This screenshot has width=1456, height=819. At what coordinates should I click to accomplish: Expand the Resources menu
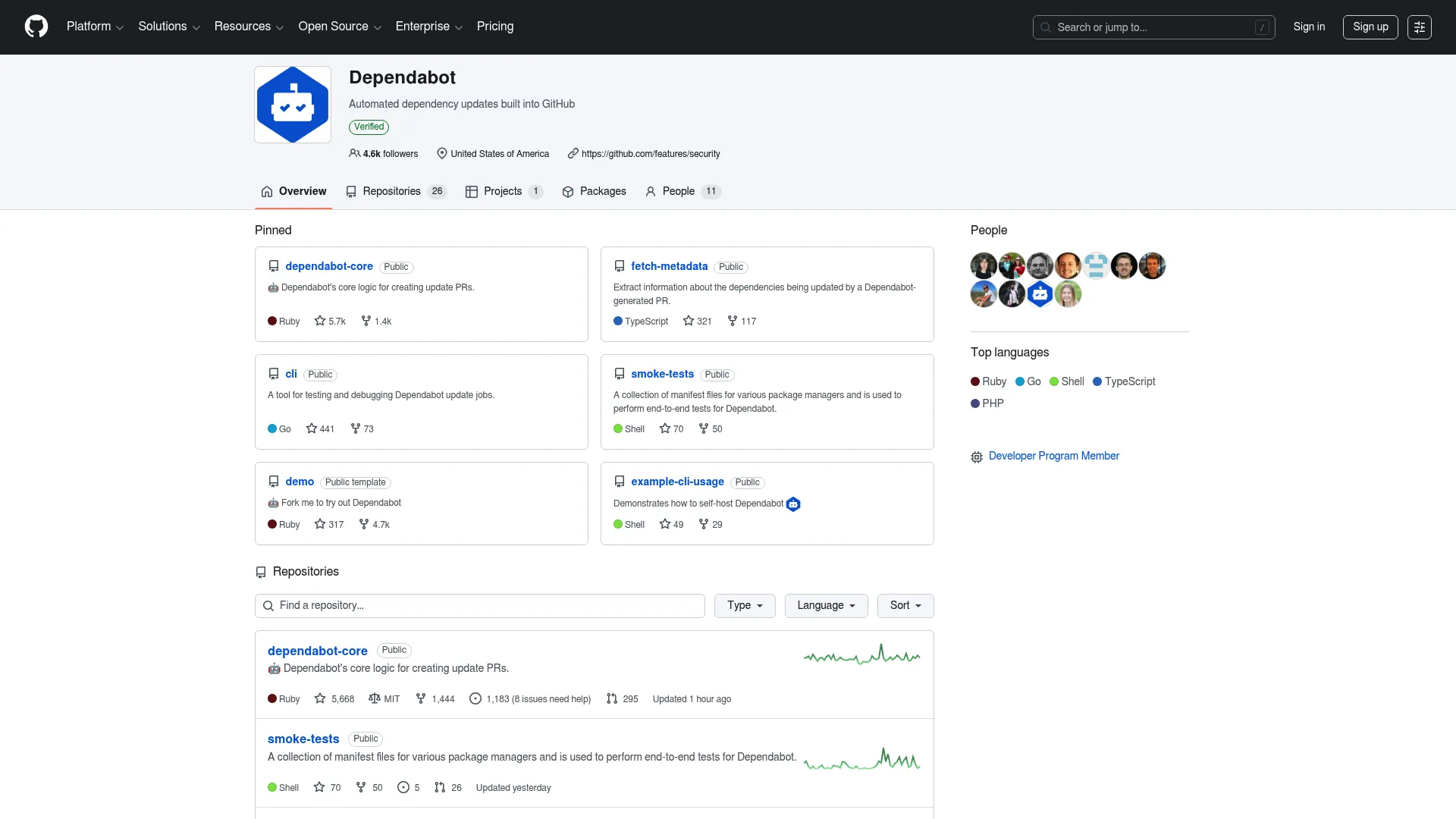coord(249,27)
